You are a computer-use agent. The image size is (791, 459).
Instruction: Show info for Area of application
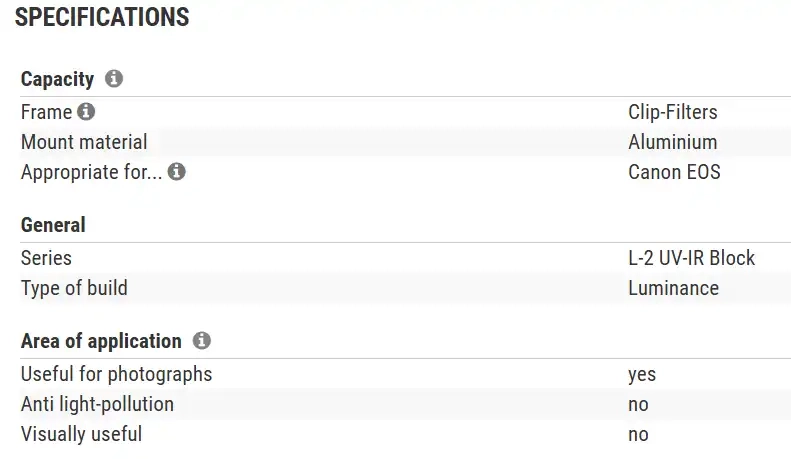pyautogui.click(x=202, y=341)
